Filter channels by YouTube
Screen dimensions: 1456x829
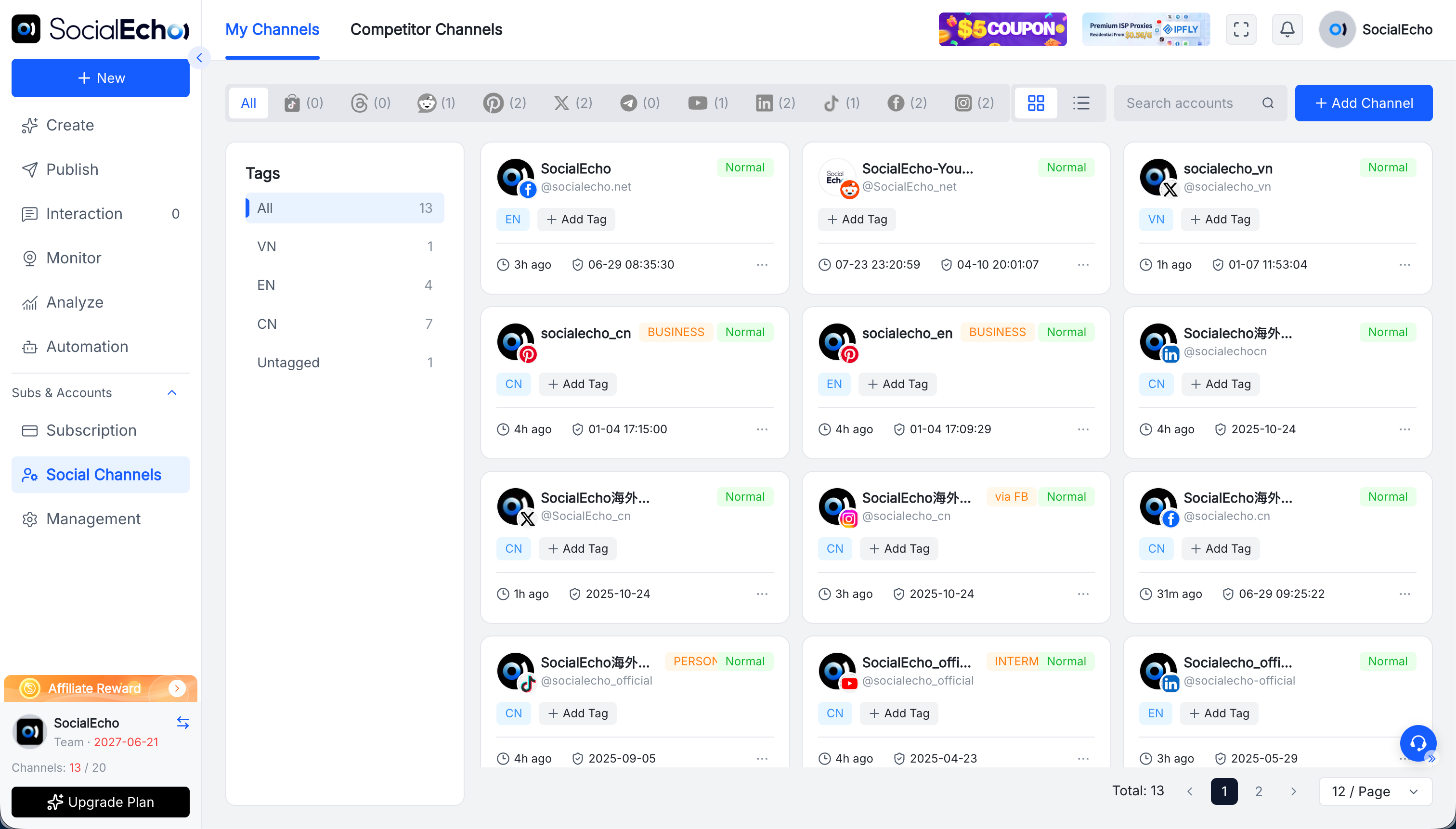pyautogui.click(x=708, y=103)
